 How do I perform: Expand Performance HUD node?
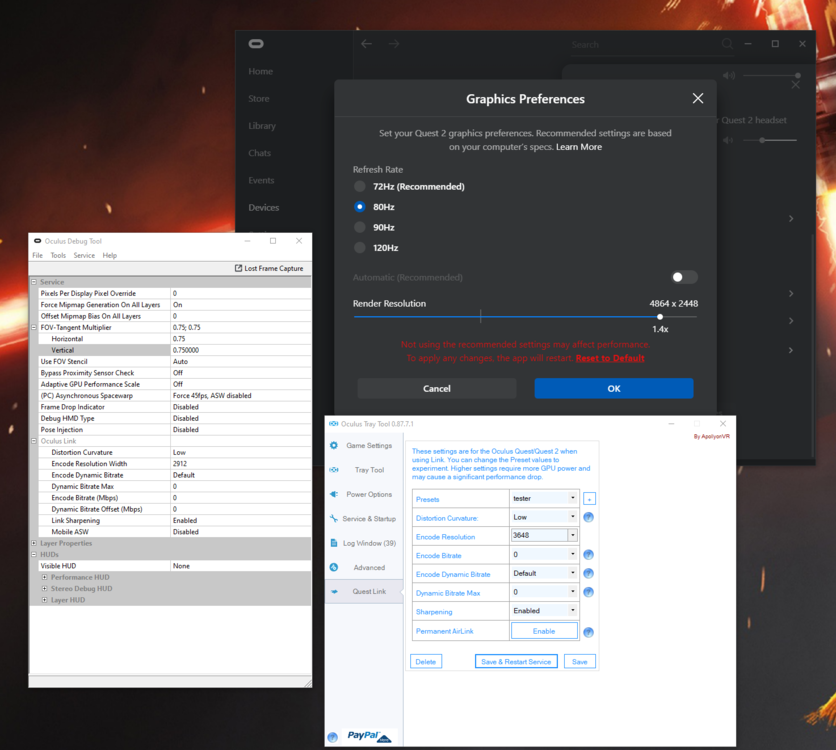pyautogui.click(x=44, y=577)
